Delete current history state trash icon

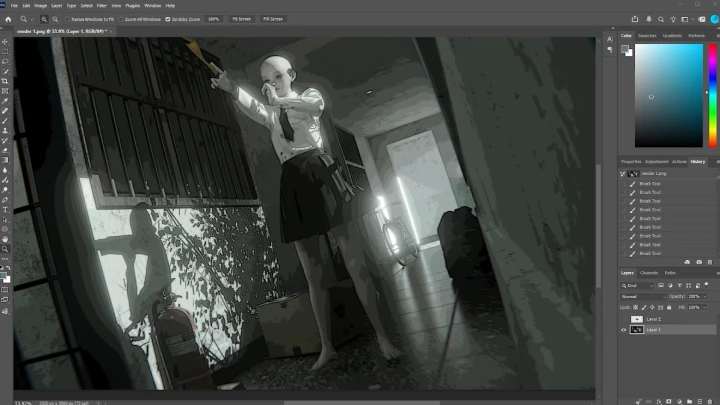click(710, 262)
